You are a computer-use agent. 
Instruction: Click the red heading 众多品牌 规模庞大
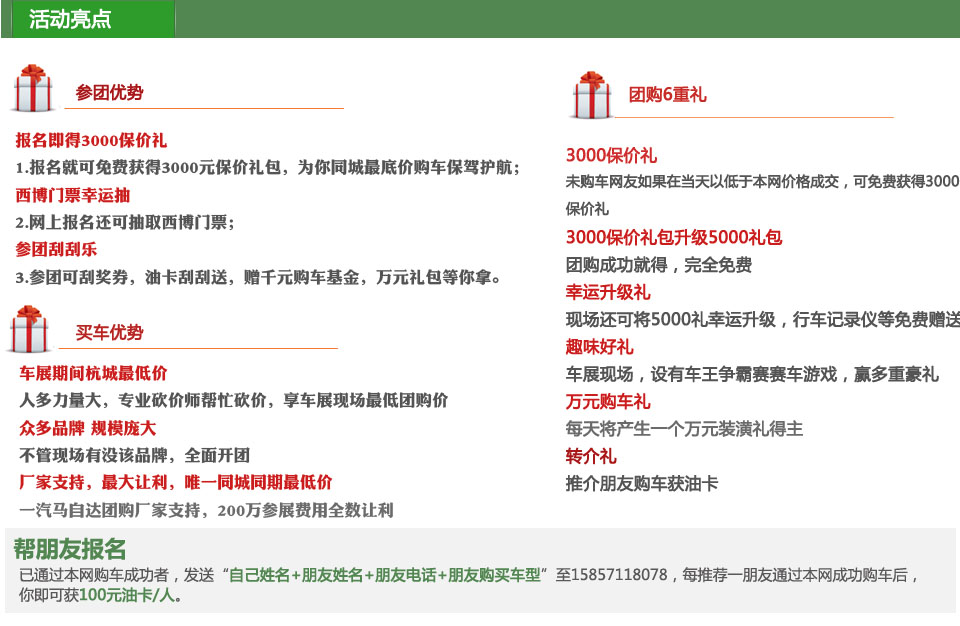tap(88, 428)
